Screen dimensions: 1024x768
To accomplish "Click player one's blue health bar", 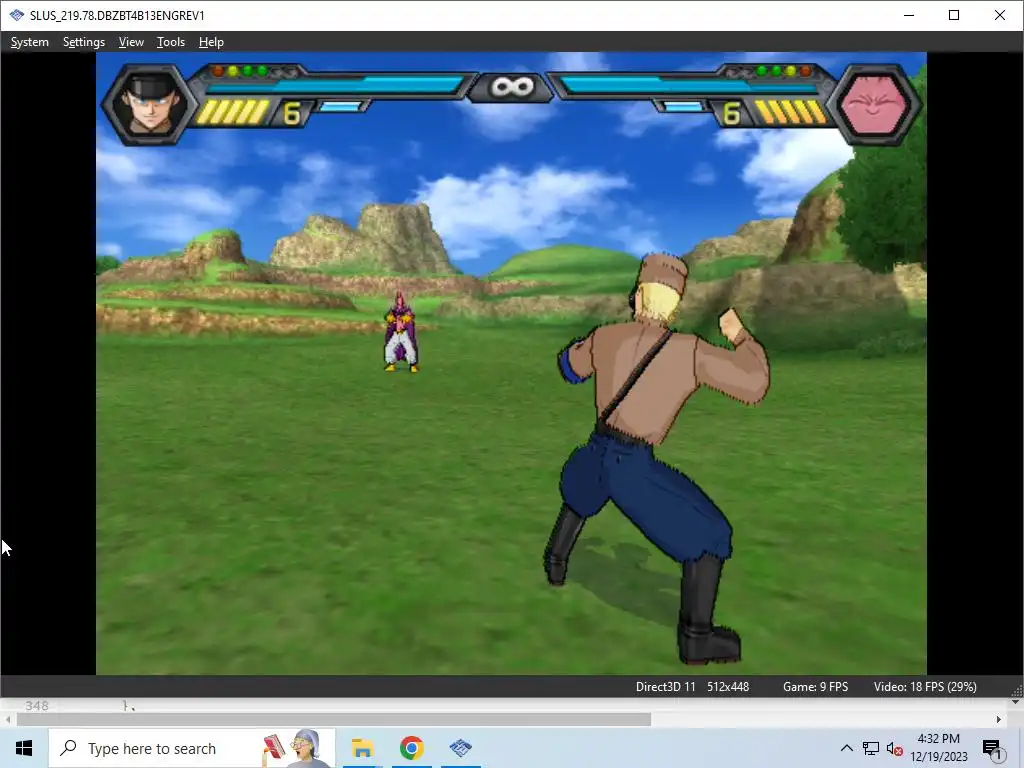I will tap(335, 85).
